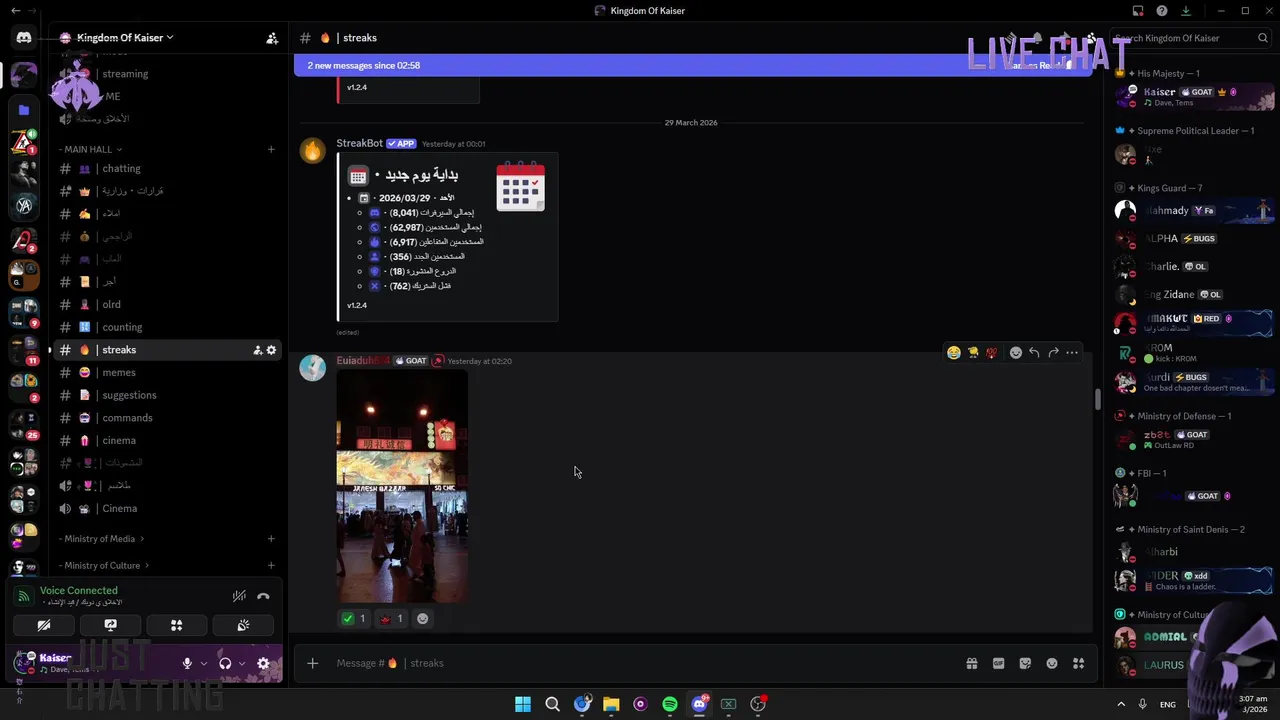Show hidden system tray icons
This screenshot has width=1280, height=720.
tap(1120, 704)
